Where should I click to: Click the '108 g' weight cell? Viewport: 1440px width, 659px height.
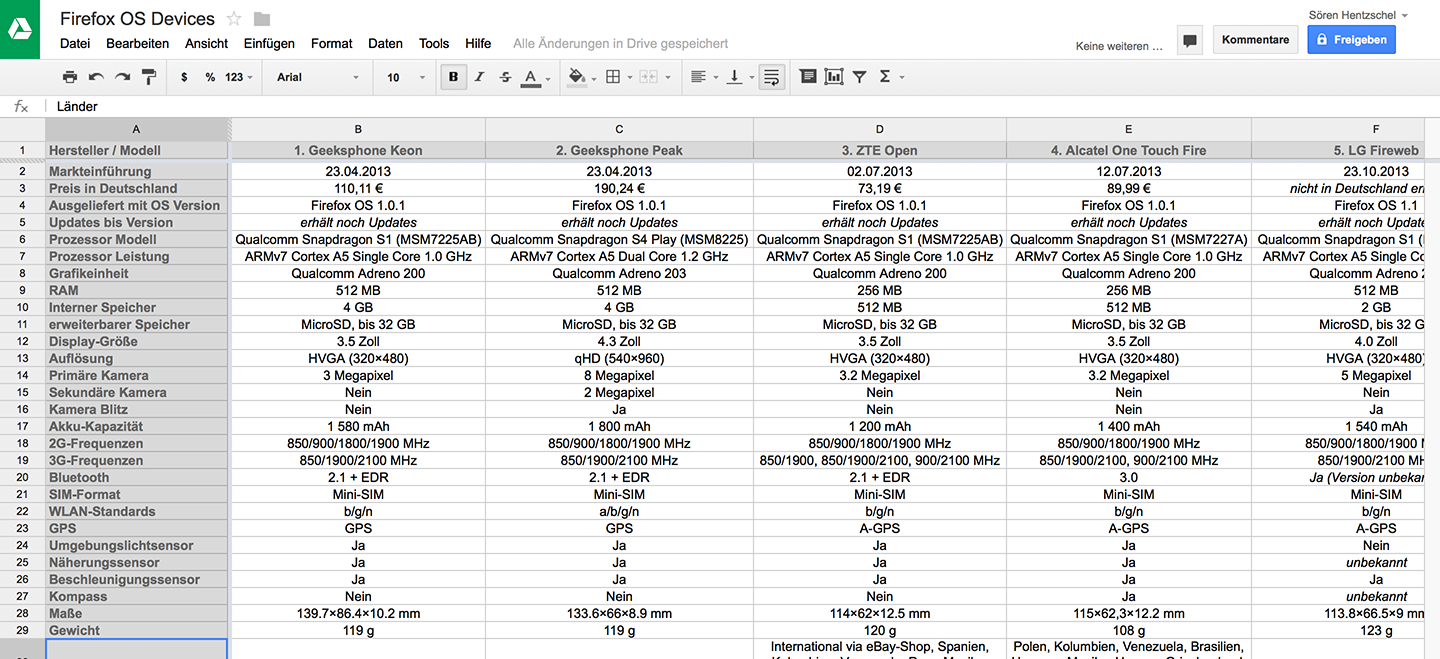[1129, 630]
